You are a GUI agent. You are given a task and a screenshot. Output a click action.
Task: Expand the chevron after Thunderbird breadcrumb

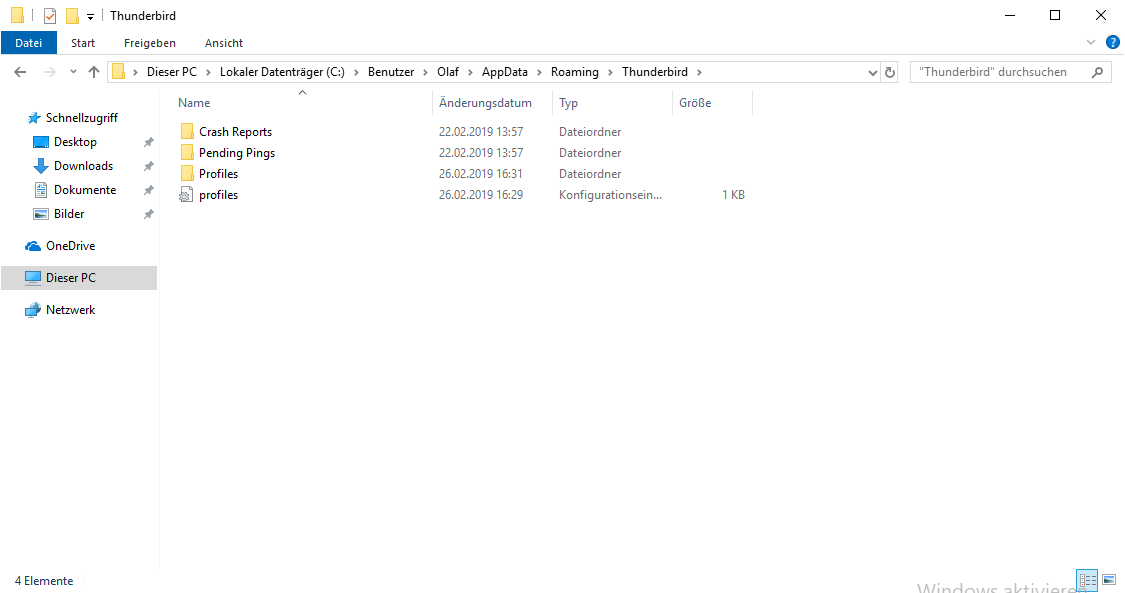pos(700,72)
